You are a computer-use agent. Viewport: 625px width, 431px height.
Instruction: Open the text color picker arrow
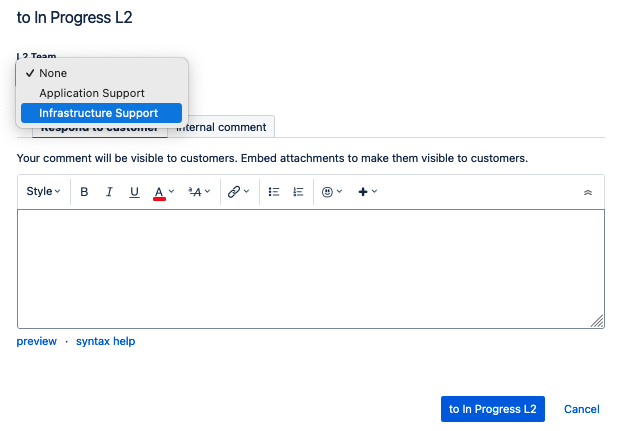(171, 191)
